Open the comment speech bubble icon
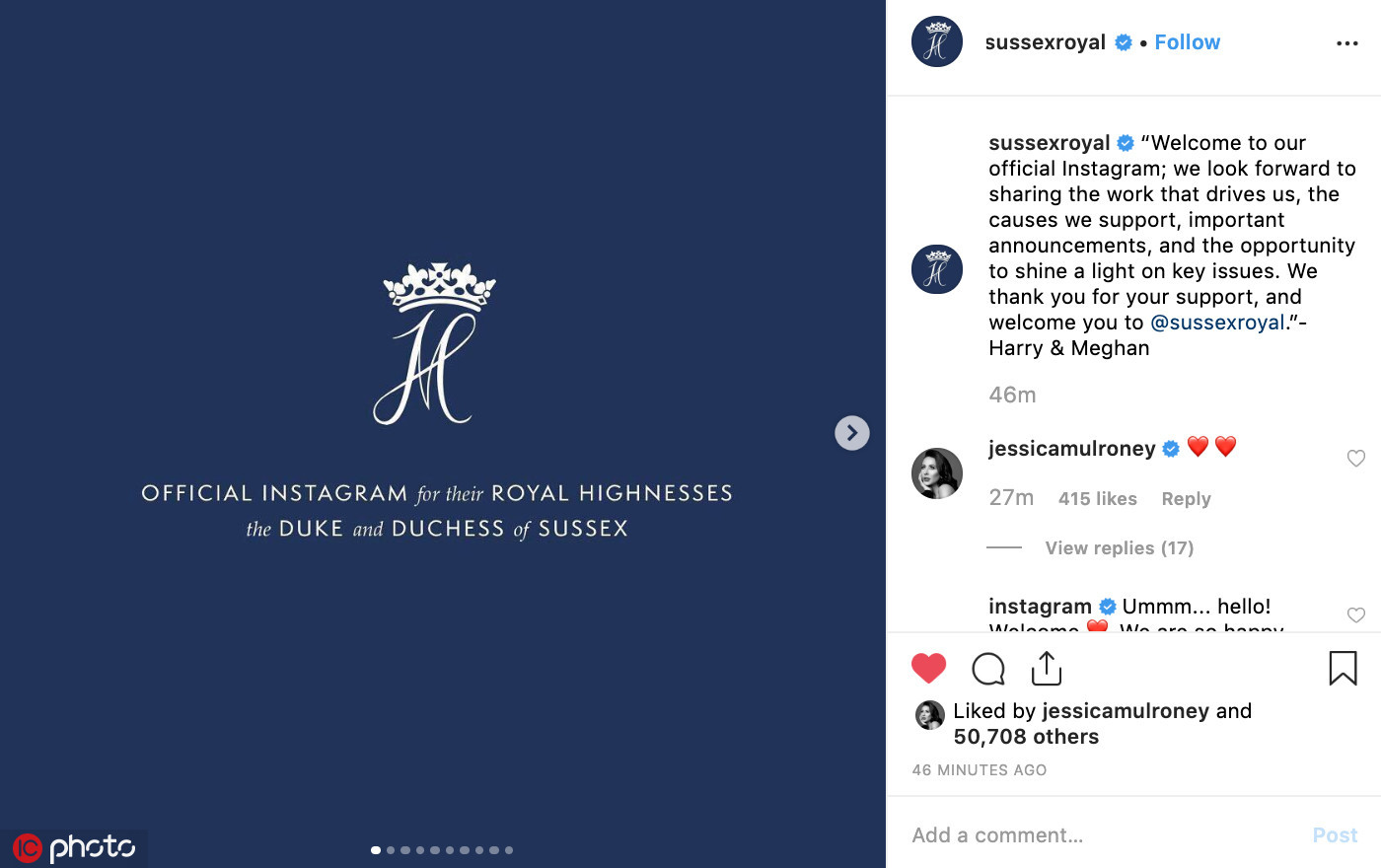Viewport: 1381px width, 868px height. [987, 669]
